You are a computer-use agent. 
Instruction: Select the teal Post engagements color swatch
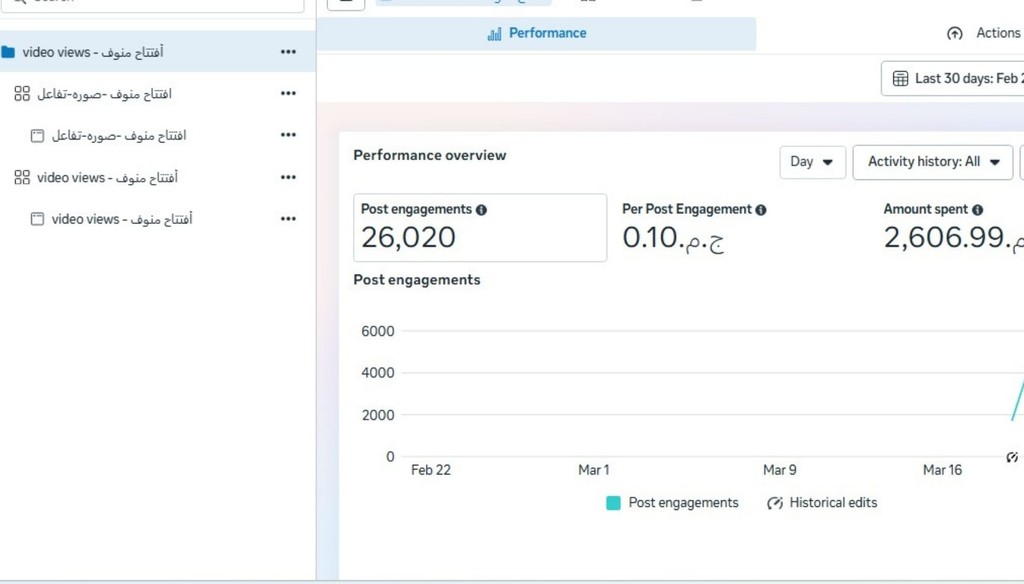pyautogui.click(x=613, y=503)
